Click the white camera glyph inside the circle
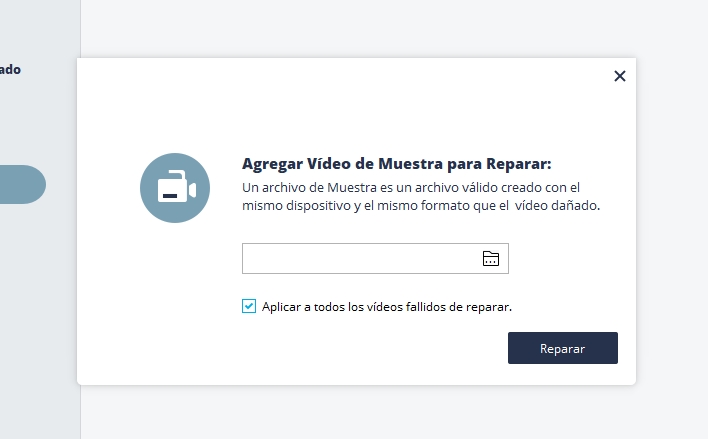 point(178,189)
